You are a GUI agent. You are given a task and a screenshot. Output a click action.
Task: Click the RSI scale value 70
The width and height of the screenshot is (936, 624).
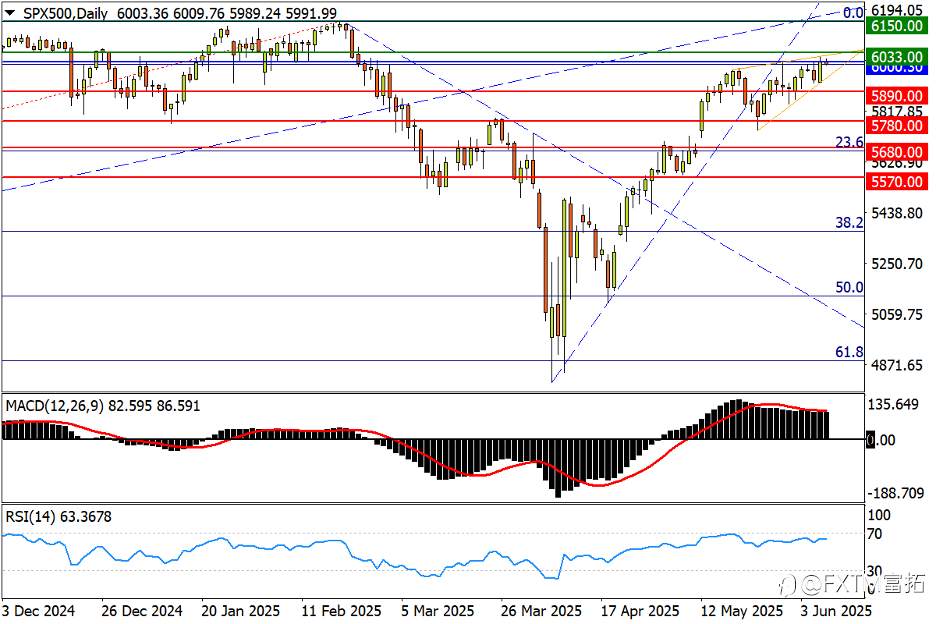(875, 534)
